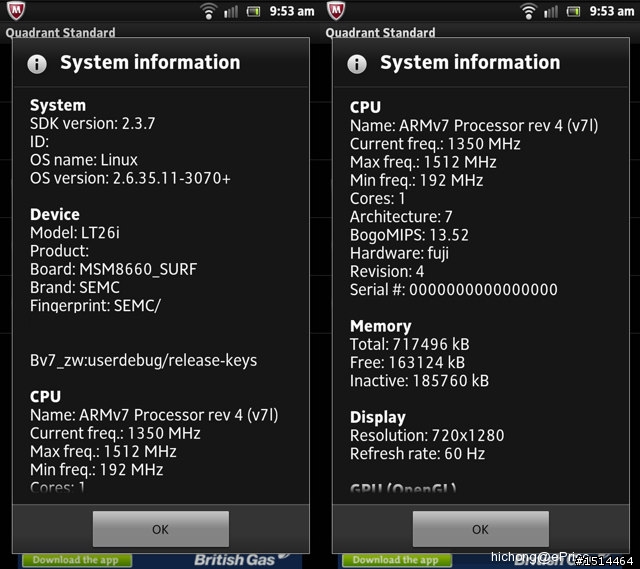Viewport: 640px width, 569px height.
Task: Select the Product: line under Device
Action: pyautogui.click(x=59, y=251)
